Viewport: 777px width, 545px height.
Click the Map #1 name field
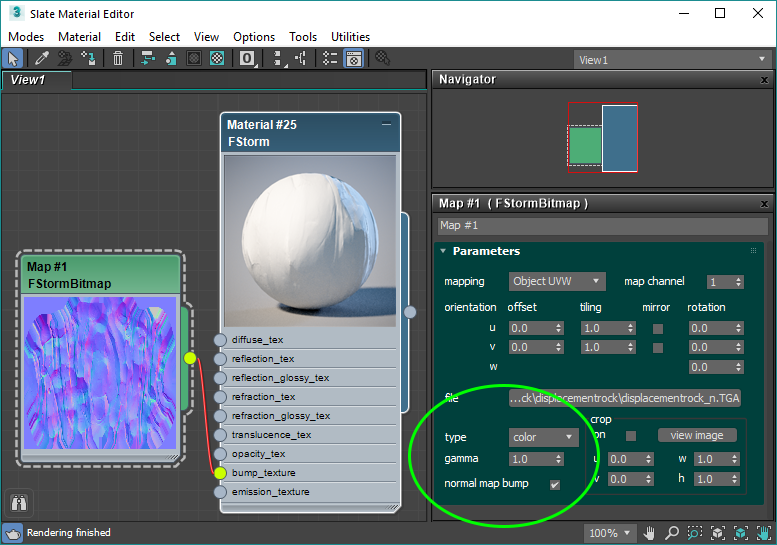[x=603, y=226]
